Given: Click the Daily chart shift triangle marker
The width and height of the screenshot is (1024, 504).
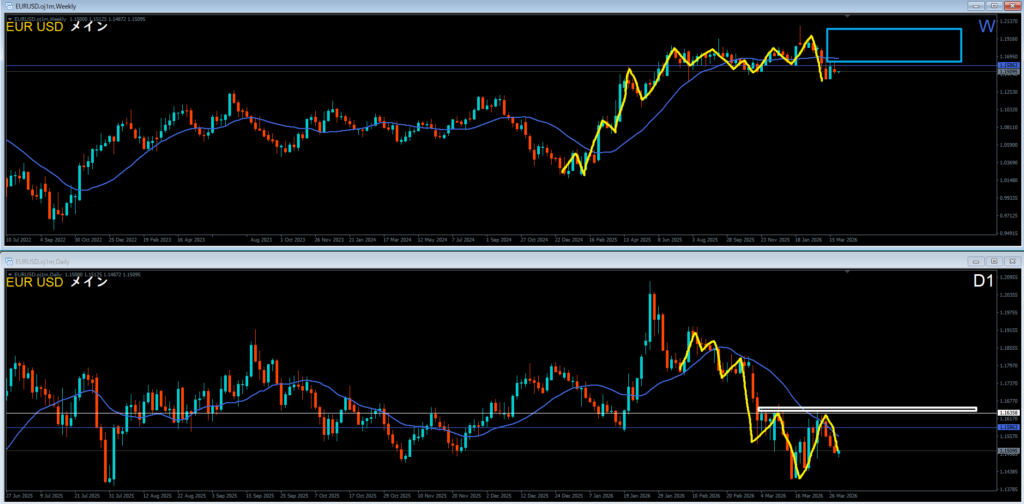Looking at the screenshot, I should pyautogui.click(x=848, y=271).
